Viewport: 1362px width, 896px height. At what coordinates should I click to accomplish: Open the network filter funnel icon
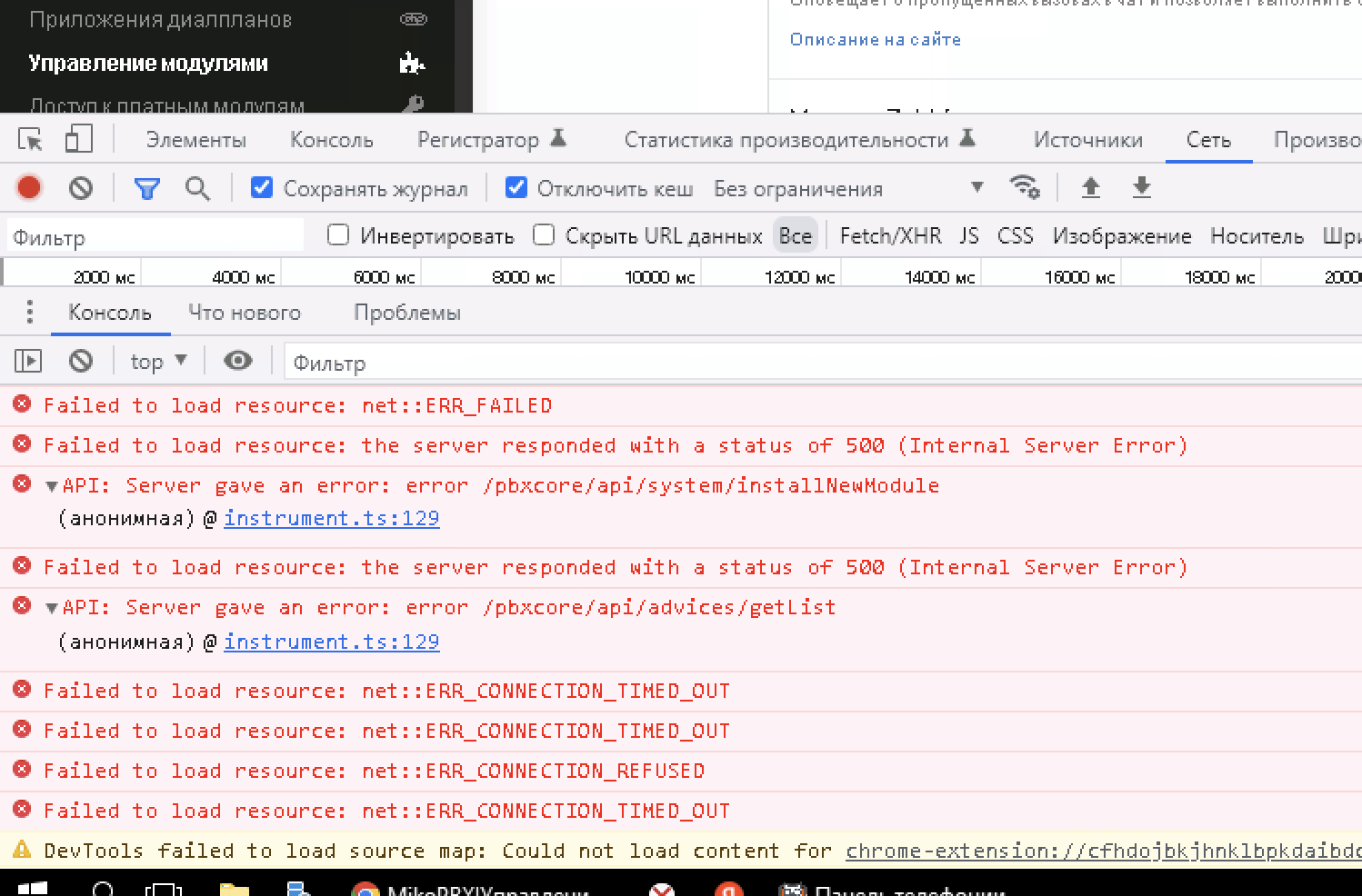[x=146, y=188]
